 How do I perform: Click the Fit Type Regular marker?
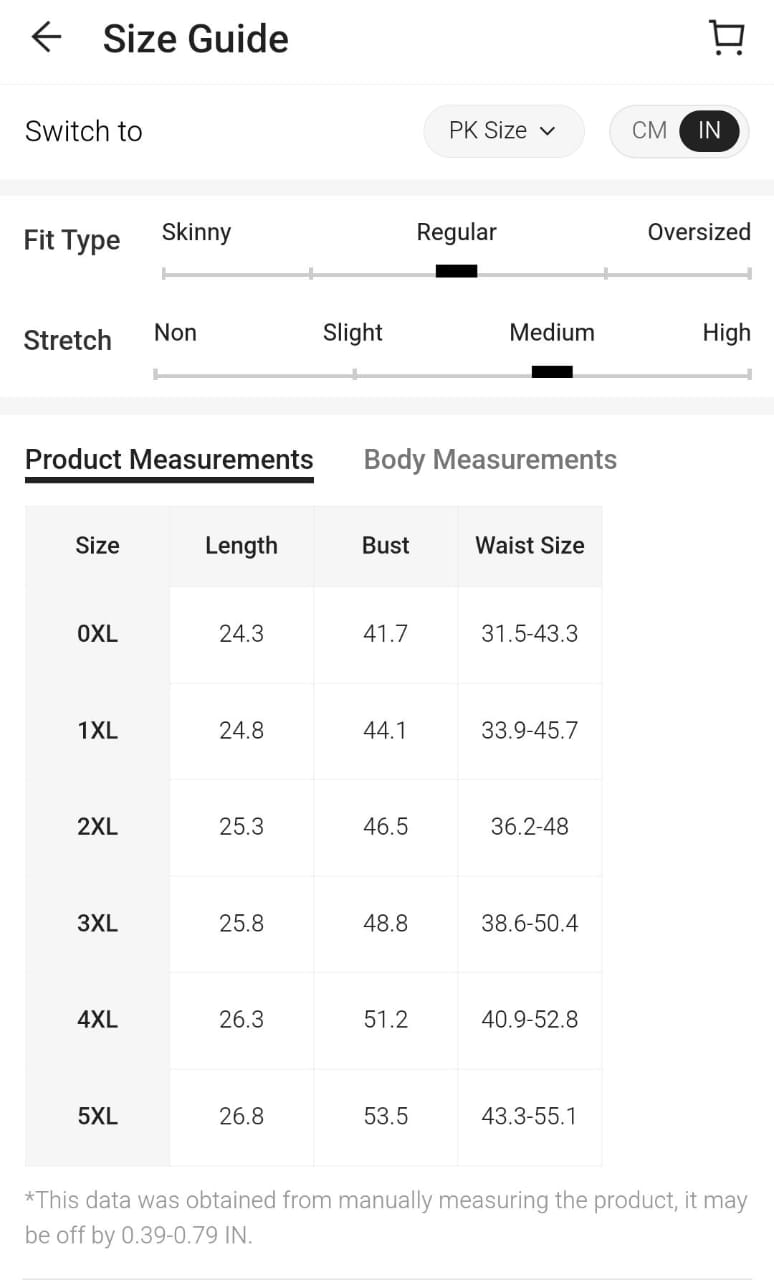coord(456,271)
